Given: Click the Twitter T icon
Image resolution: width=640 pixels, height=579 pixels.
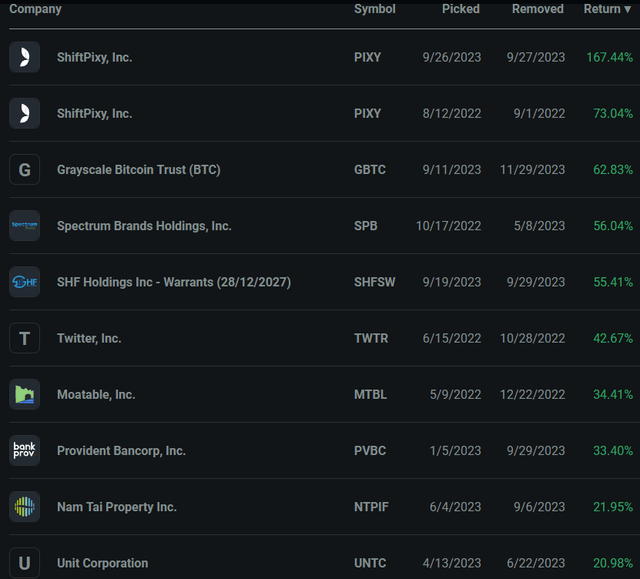Looking at the screenshot, I should (x=24, y=338).
